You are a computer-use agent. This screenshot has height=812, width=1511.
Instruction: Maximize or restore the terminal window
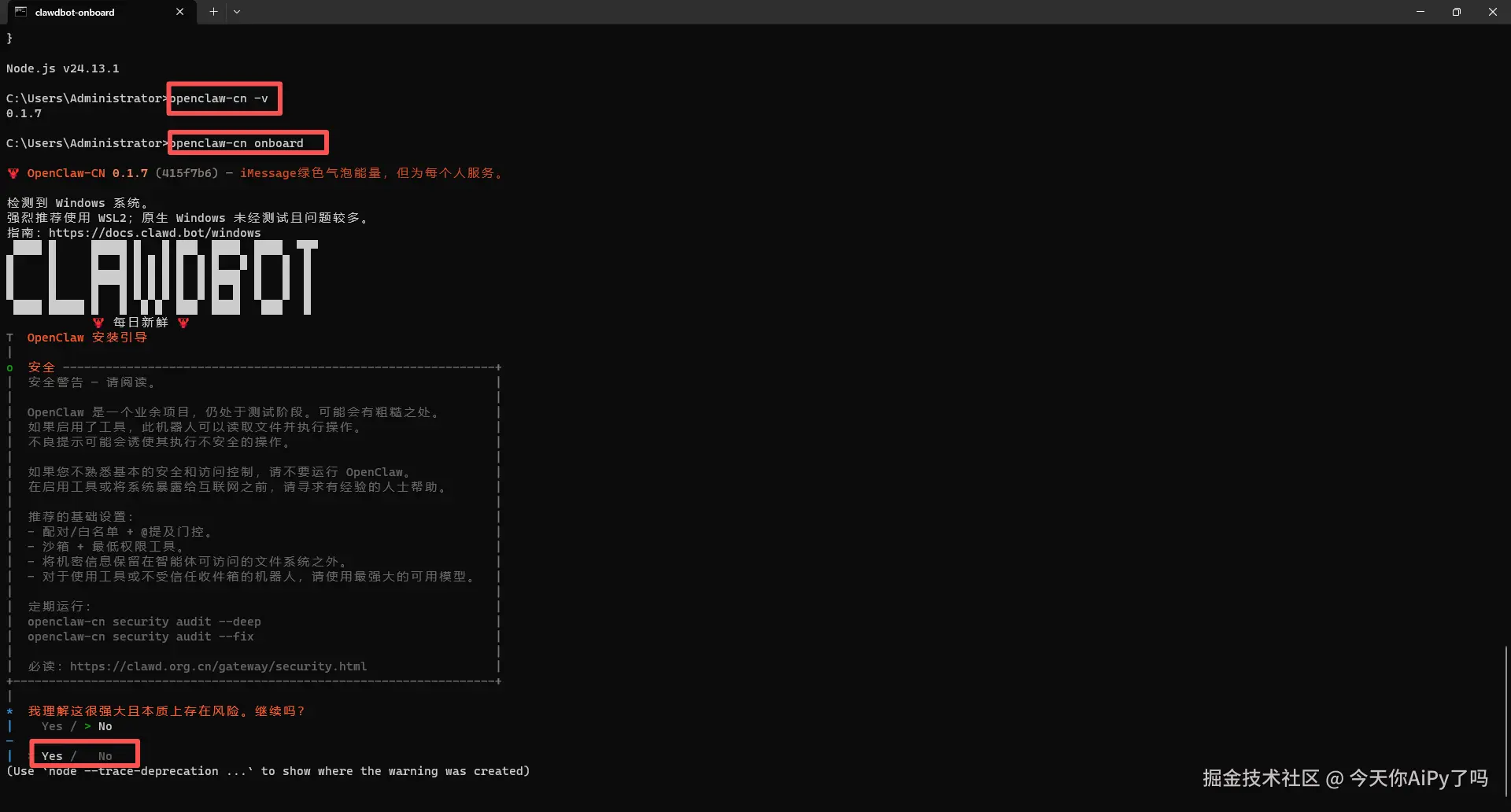pos(1457,12)
